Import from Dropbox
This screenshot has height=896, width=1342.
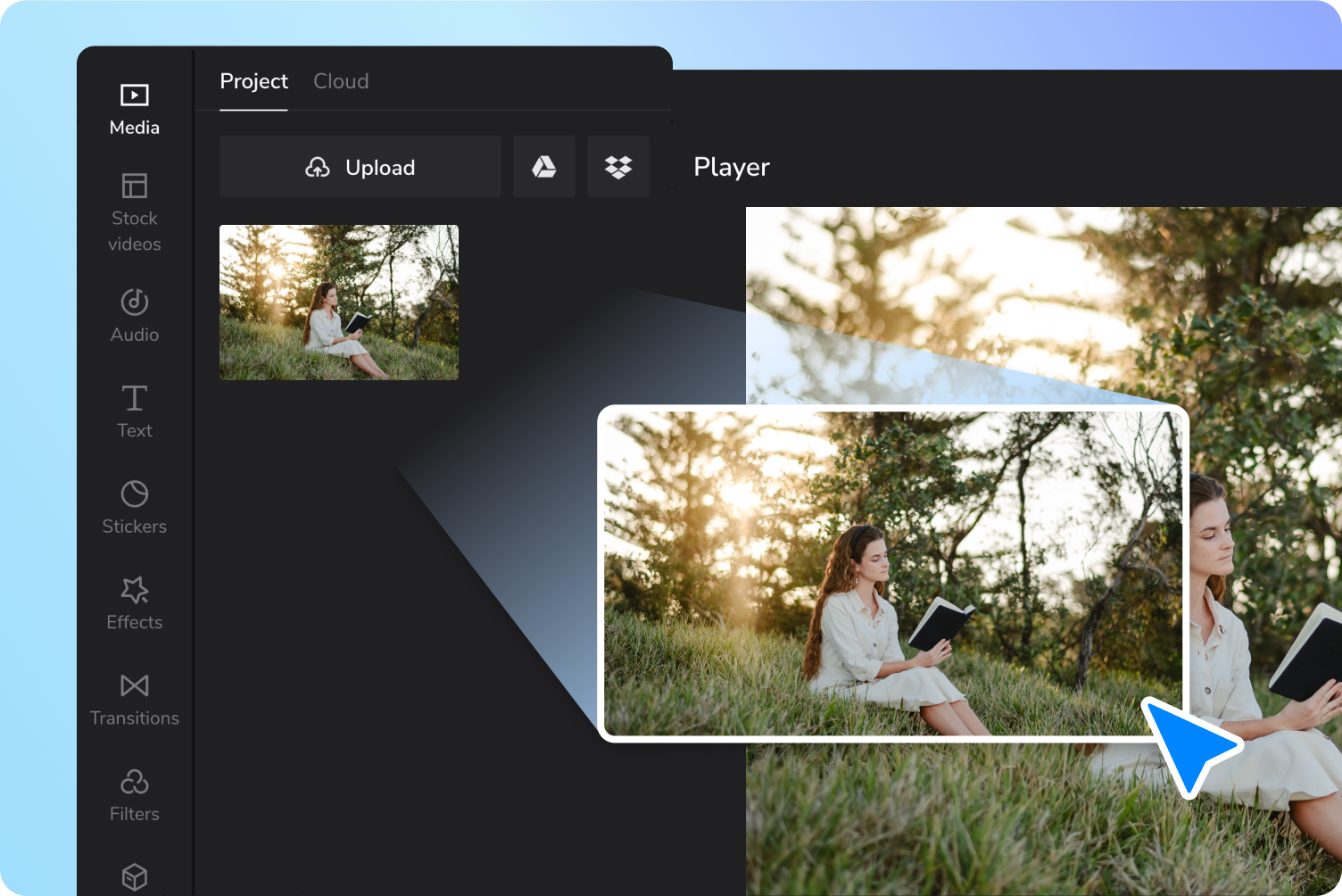click(618, 167)
